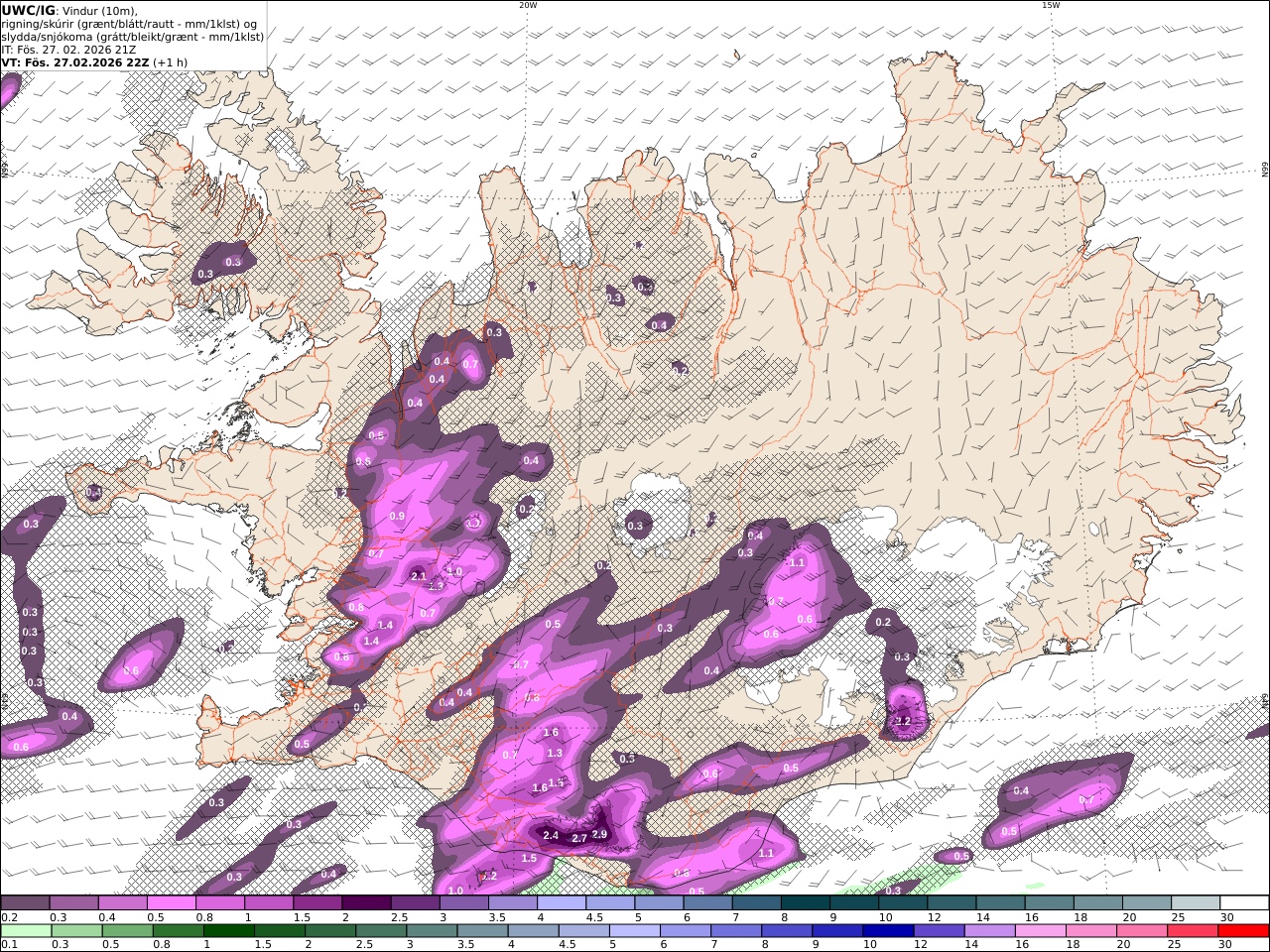The width and height of the screenshot is (1270, 952).
Task: Click the bright pink 0.5 swatch in snow legend
Action: 171,903
